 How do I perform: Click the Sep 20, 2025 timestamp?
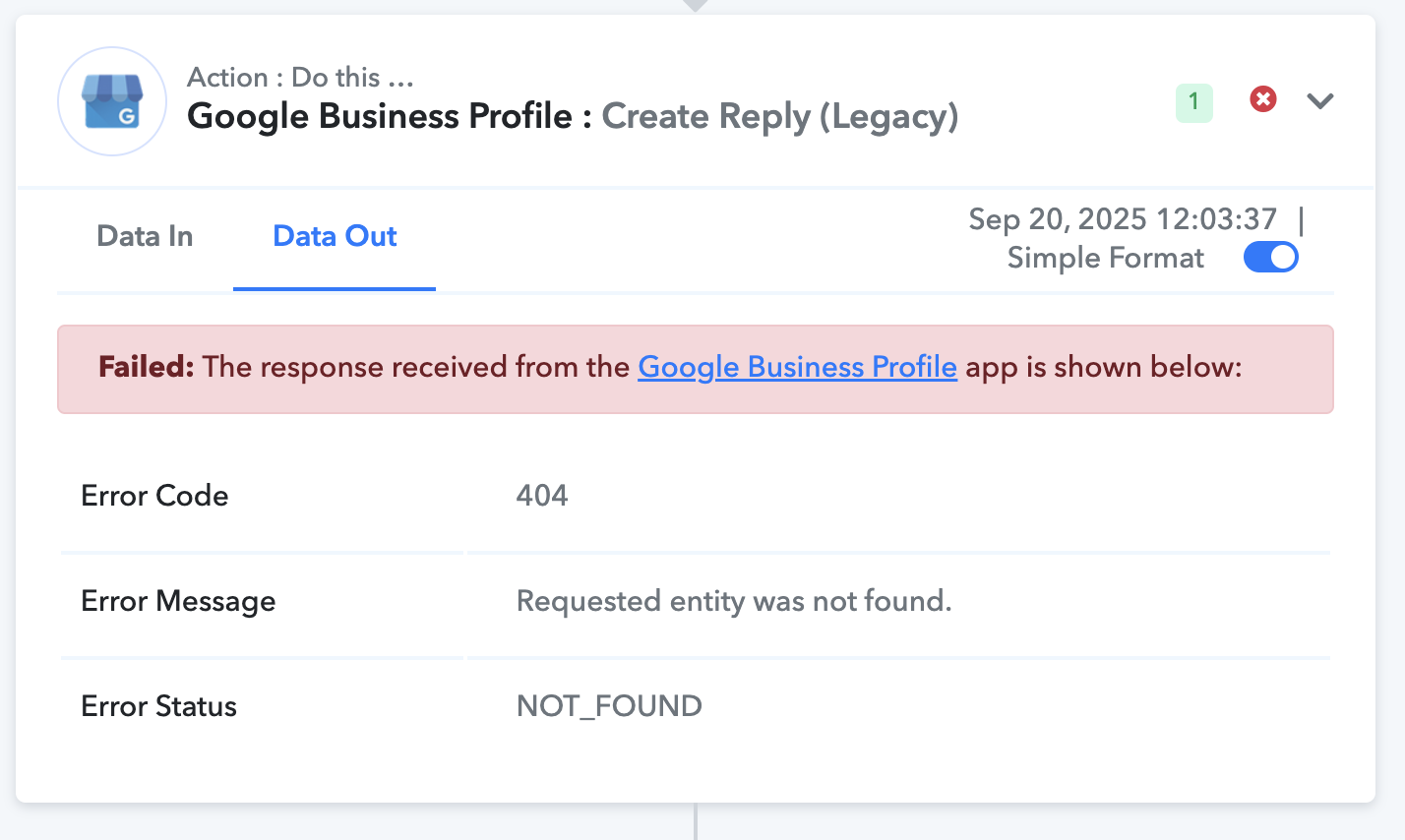click(1123, 218)
